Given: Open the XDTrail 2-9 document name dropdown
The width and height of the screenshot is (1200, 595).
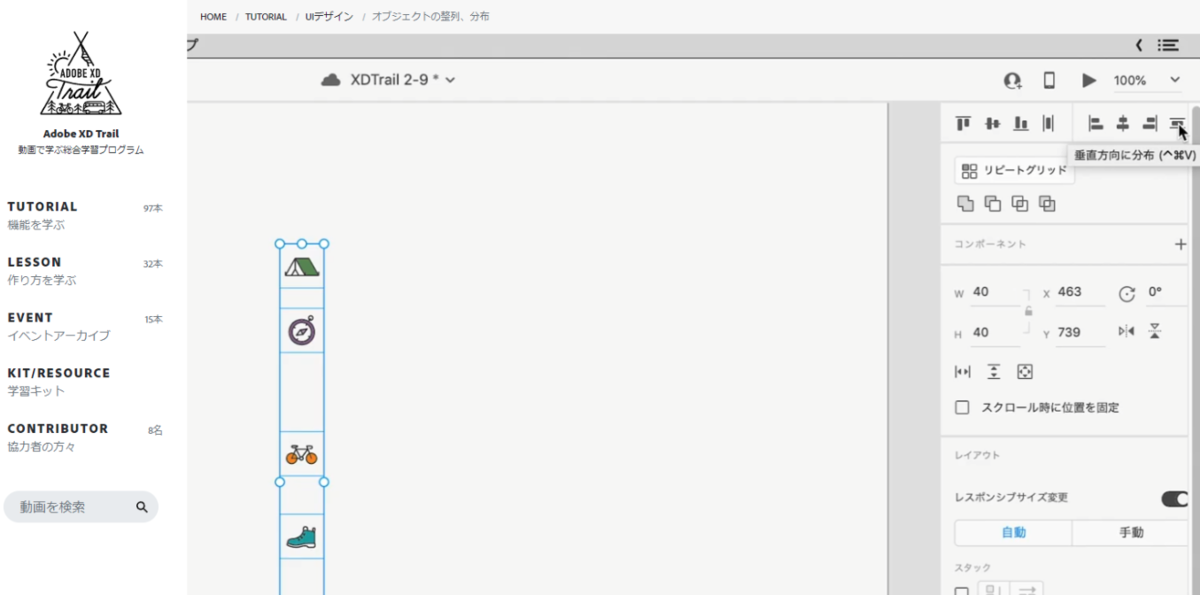Looking at the screenshot, I should (388, 79).
